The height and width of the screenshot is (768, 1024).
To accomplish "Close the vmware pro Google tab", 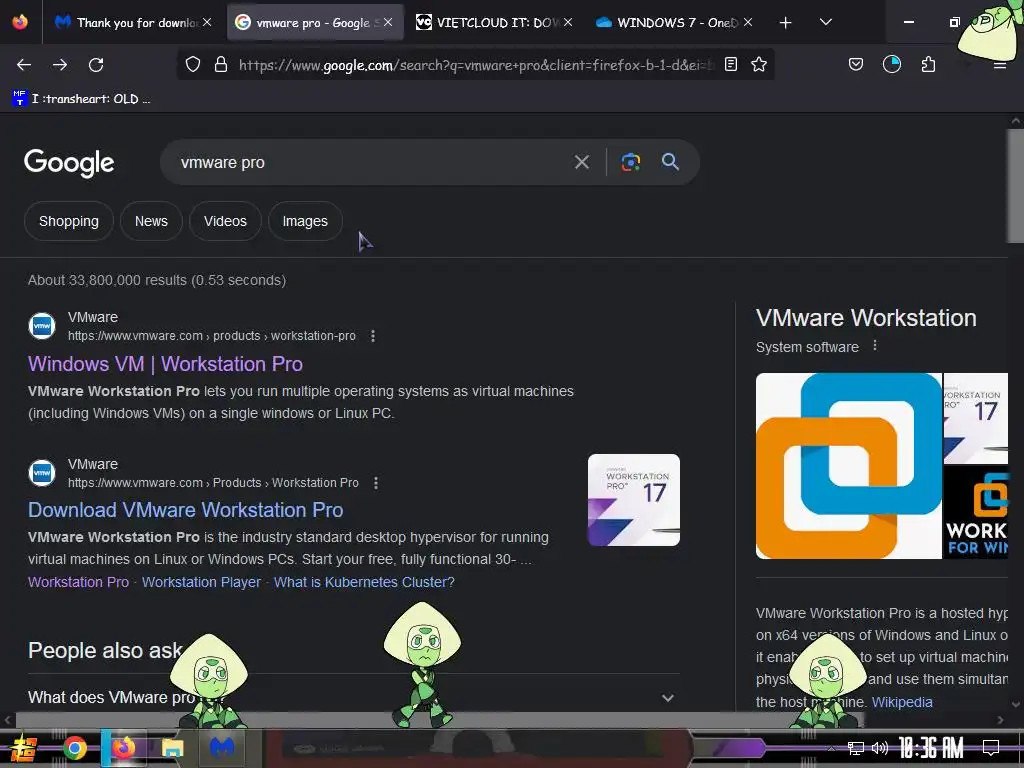I will point(388,22).
